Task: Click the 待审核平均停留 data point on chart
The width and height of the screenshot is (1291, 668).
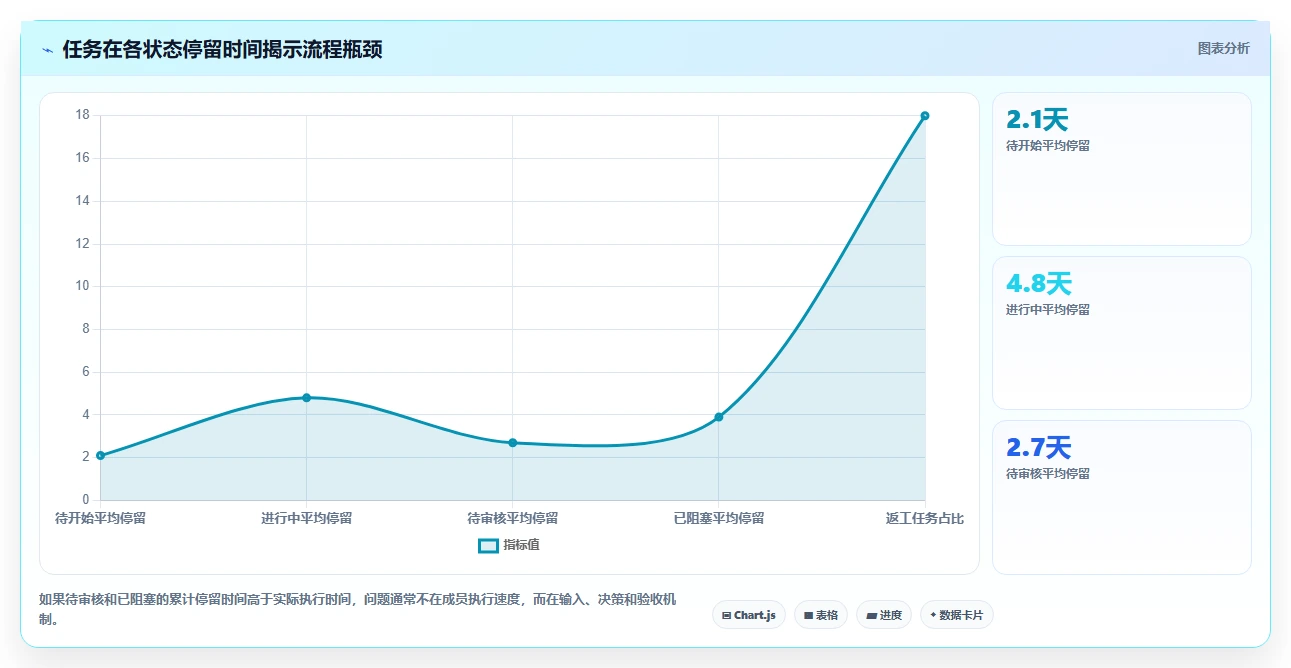Action: 513,442
